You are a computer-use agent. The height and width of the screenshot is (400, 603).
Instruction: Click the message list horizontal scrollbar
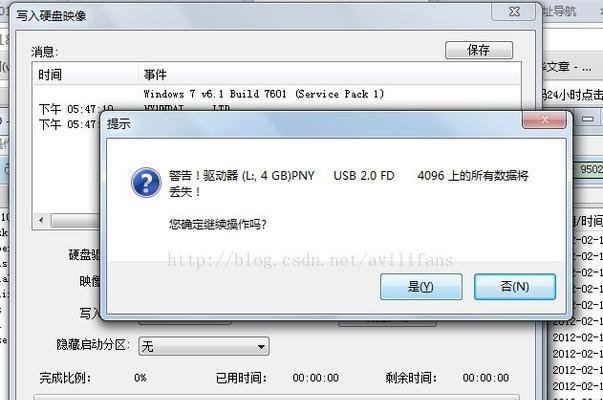75,220
